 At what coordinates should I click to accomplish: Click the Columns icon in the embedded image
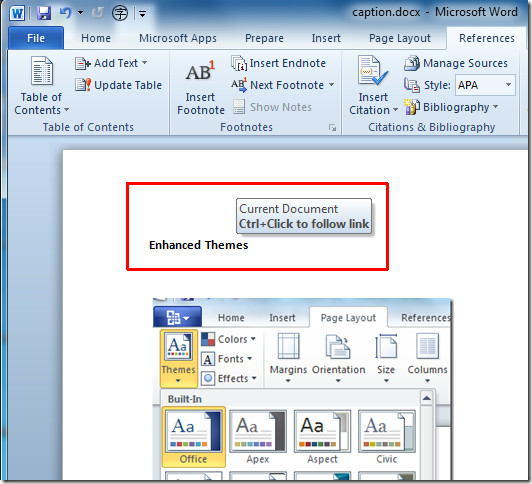[428, 347]
